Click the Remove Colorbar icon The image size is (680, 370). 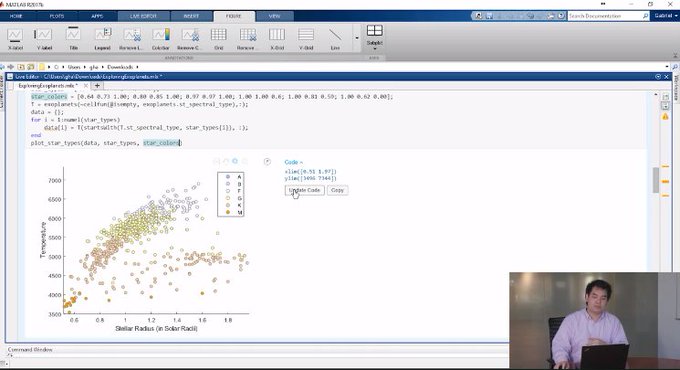(x=190, y=39)
